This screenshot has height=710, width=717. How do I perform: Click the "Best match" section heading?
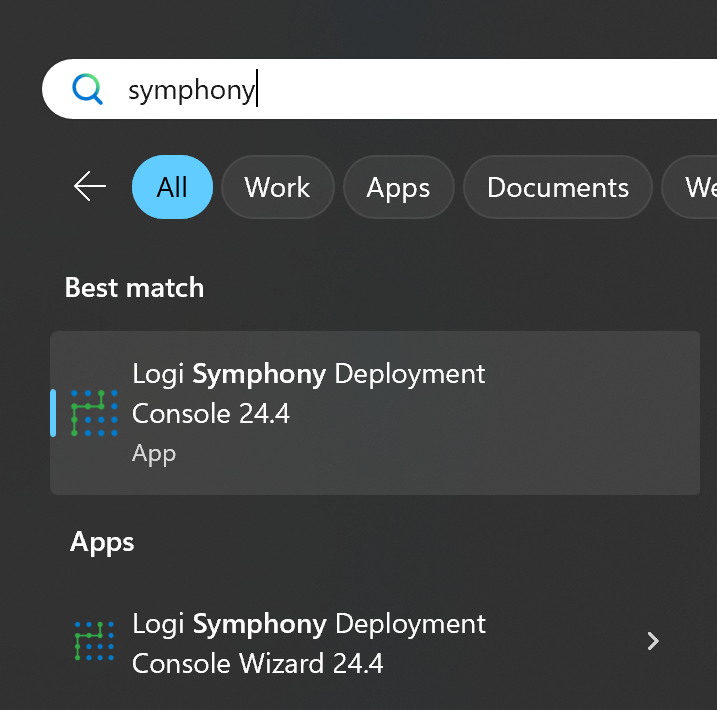(x=134, y=288)
